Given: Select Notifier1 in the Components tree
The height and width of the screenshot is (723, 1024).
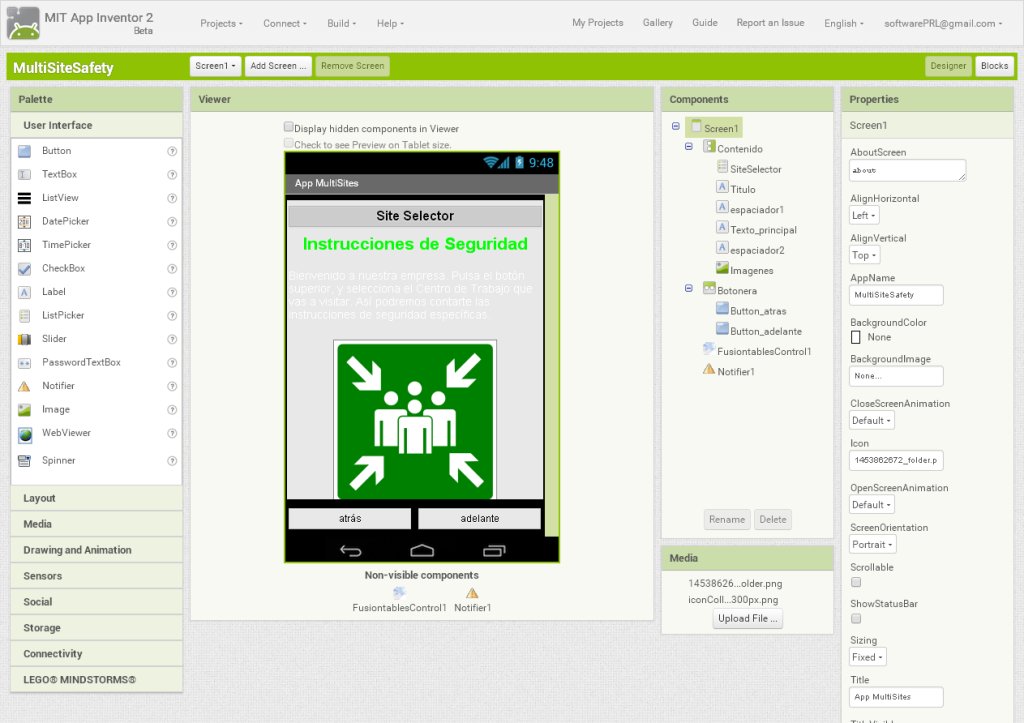Looking at the screenshot, I should click(735, 372).
